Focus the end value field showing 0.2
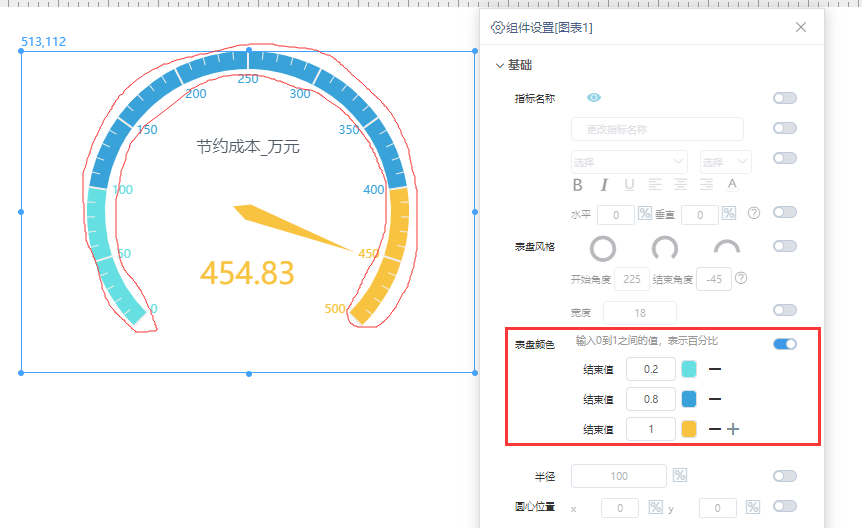 pos(651,369)
